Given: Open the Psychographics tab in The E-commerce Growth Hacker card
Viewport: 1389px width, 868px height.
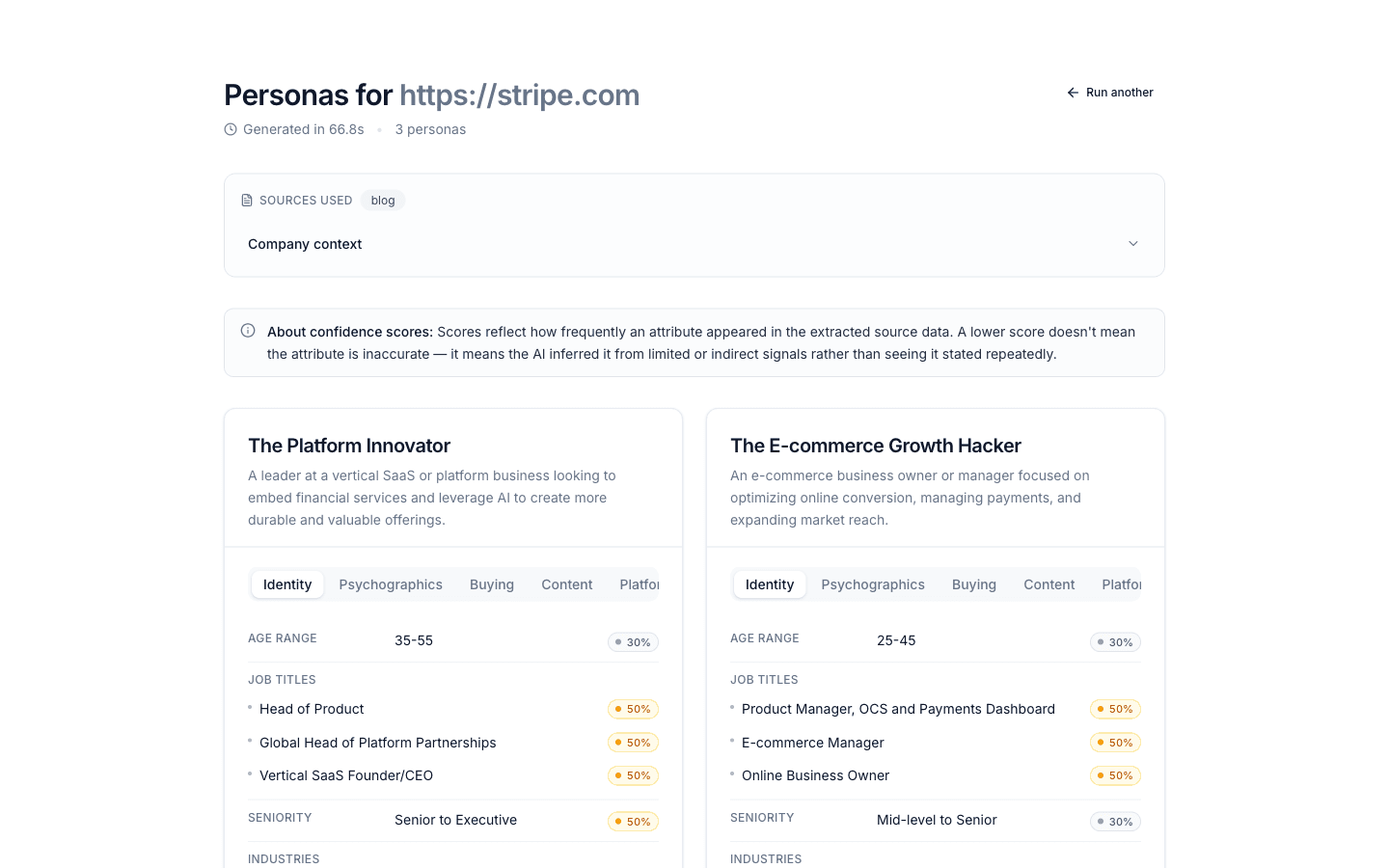Looking at the screenshot, I should 873,584.
